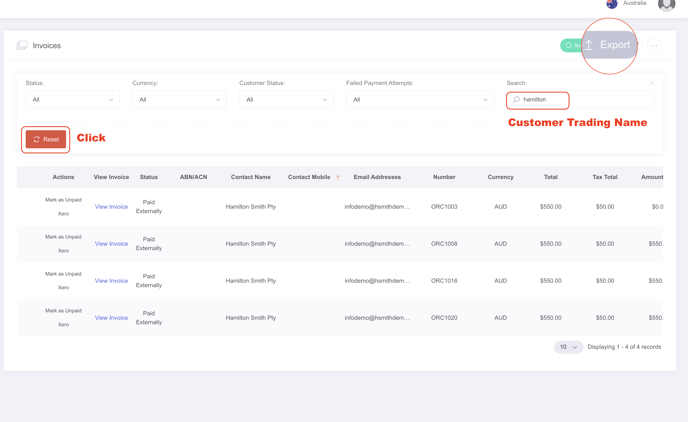Viewport: 688px width, 422px height.
Task: Sort by the Email Addresses column header
Action: 377,177
